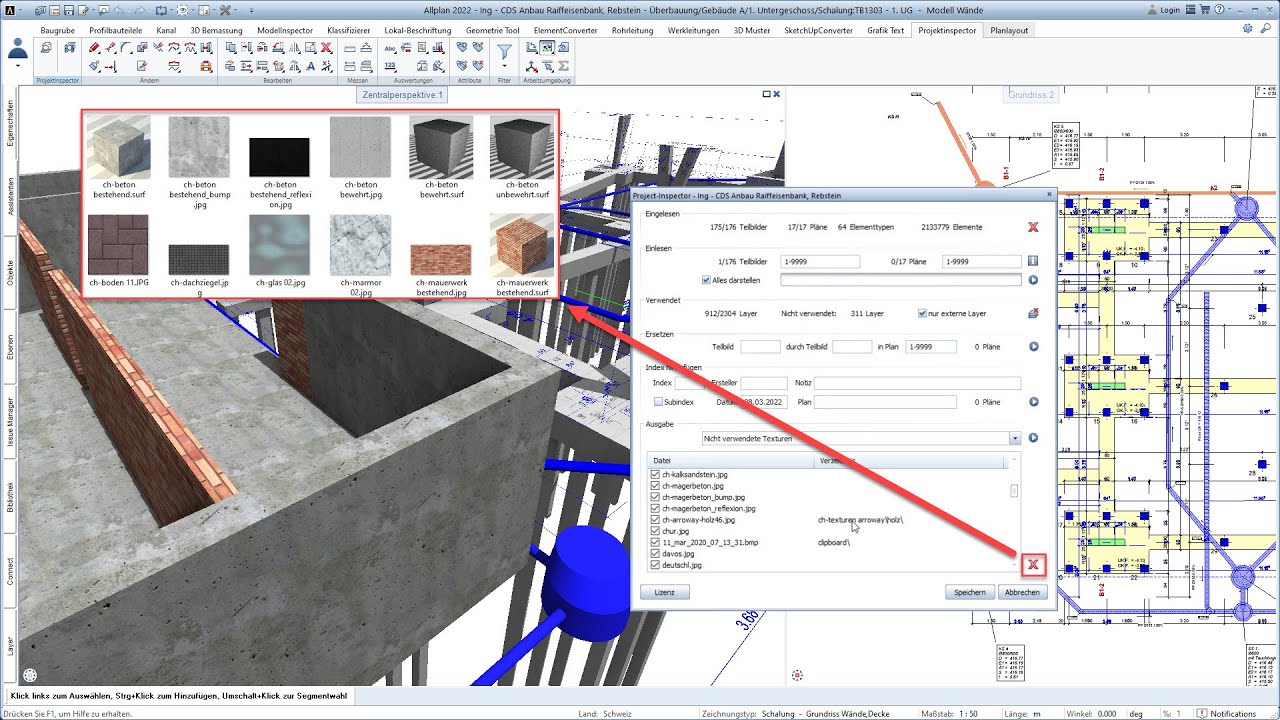Uncheck davos.jpg in the list
Screen dimensions: 1280x720
tap(656, 553)
